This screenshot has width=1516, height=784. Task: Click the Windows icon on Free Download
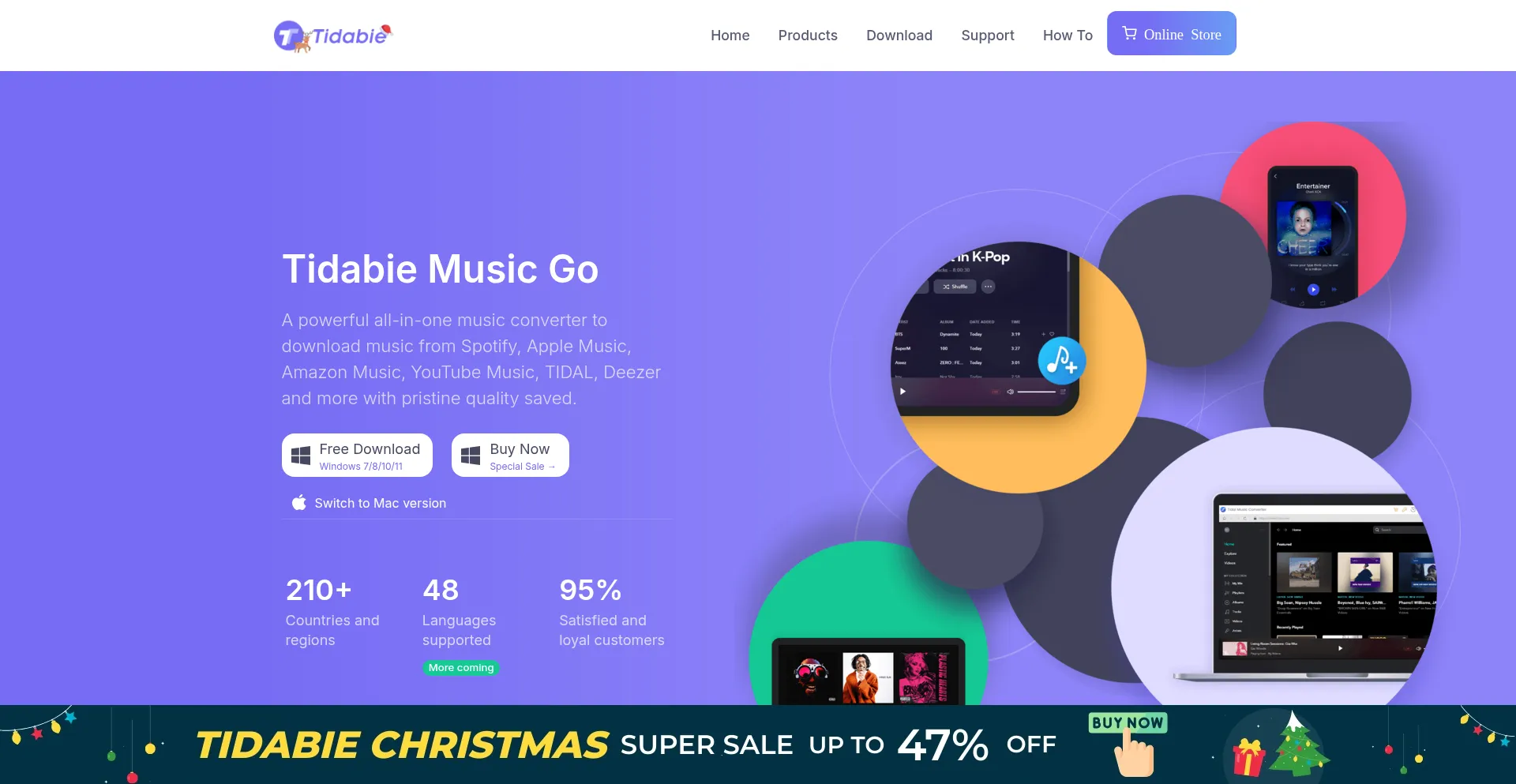click(301, 456)
